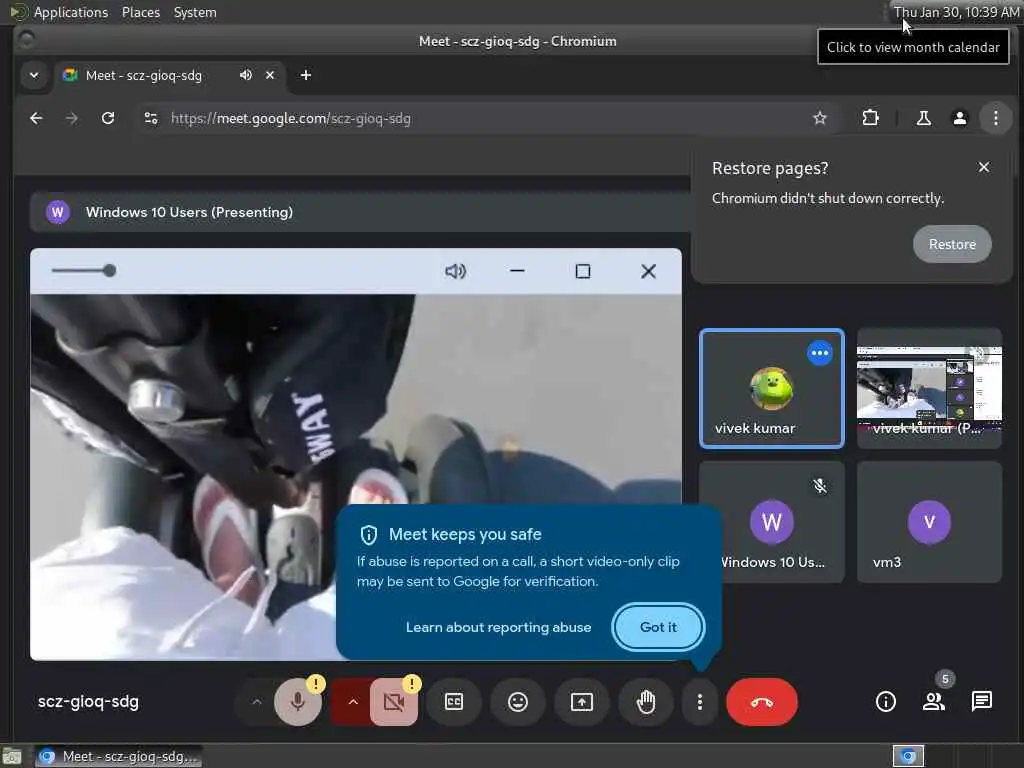Screen dimensions: 1024x768
Task: Go back in Chromium
Action: pyautogui.click(x=36, y=118)
